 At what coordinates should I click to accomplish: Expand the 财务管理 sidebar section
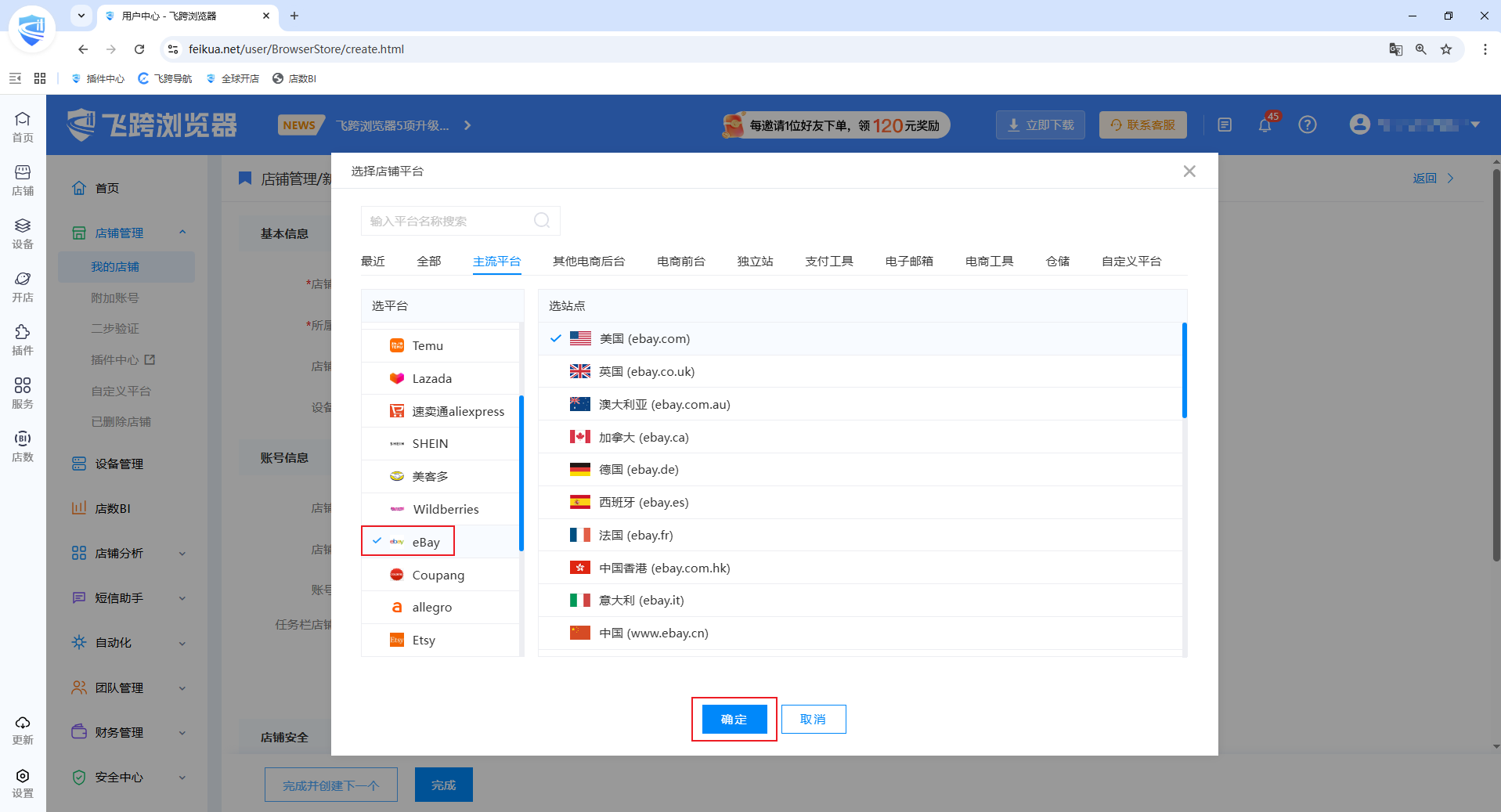coord(182,733)
